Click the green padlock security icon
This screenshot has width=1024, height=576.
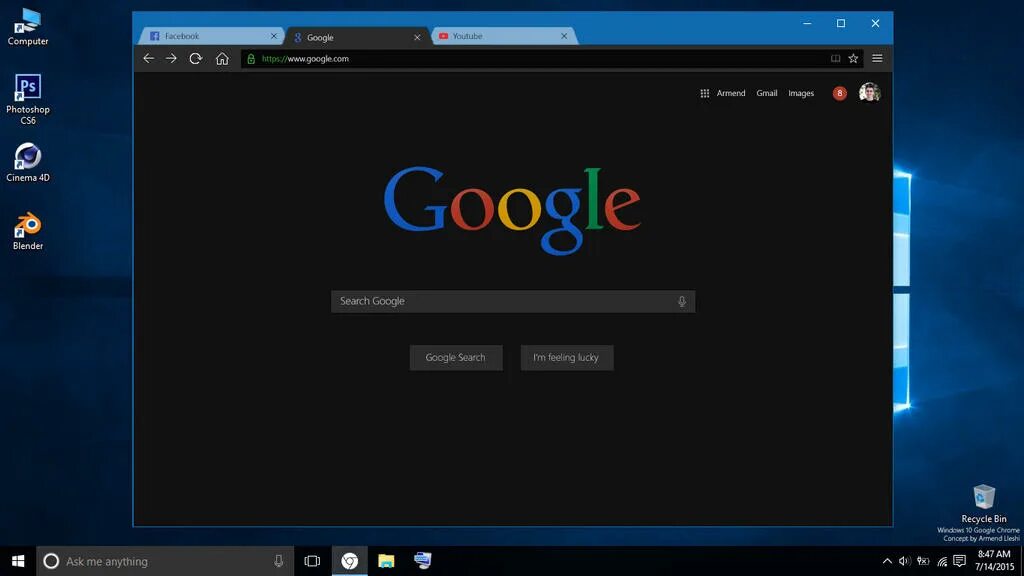(x=251, y=59)
